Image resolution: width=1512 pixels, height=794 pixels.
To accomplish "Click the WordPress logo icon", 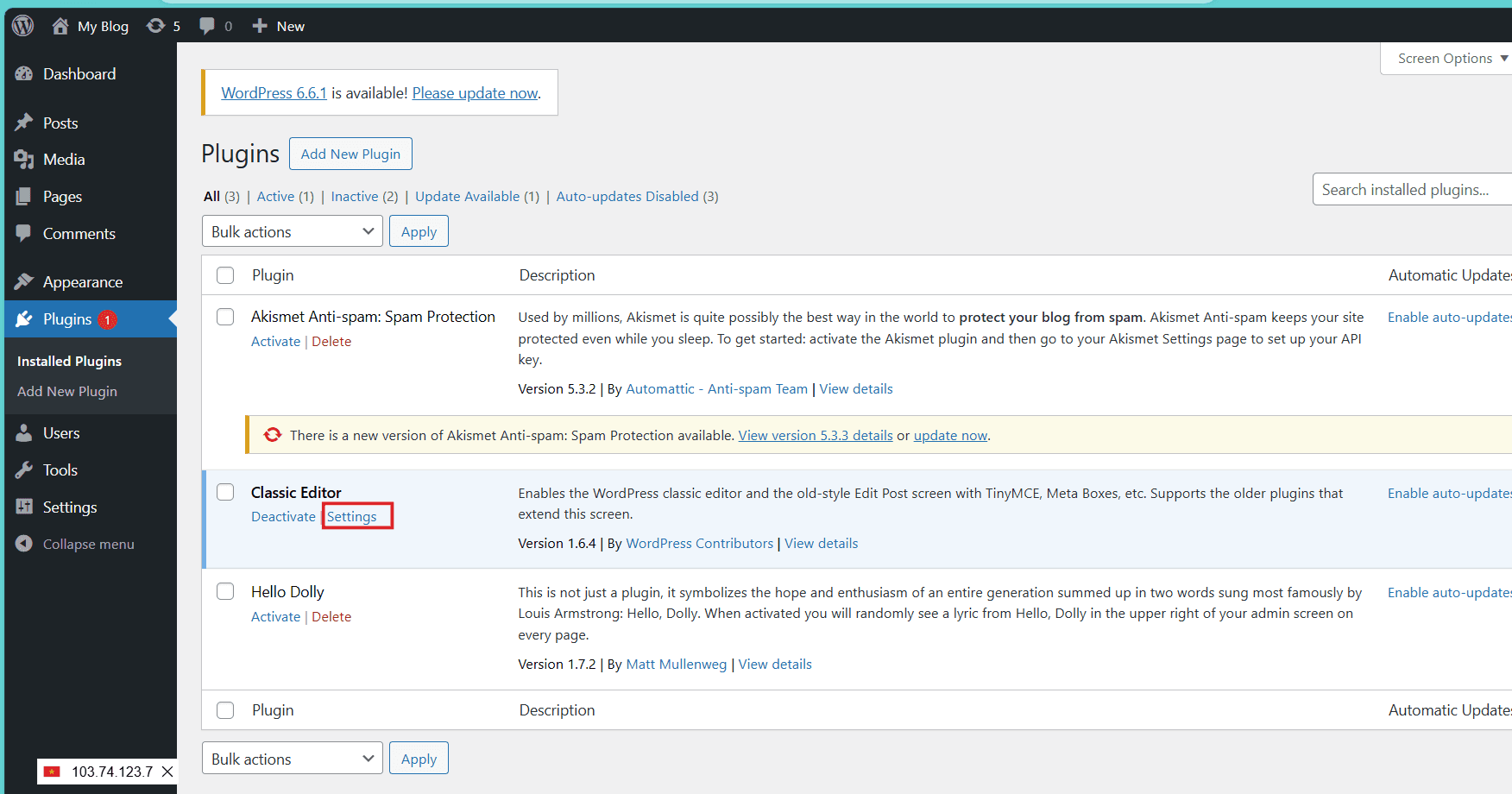I will click(x=23, y=26).
